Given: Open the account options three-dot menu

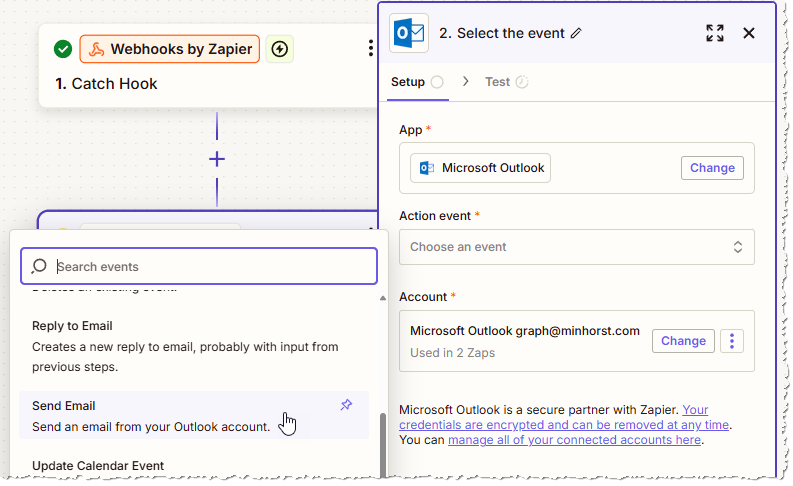Looking at the screenshot, I should pos(732,341).
